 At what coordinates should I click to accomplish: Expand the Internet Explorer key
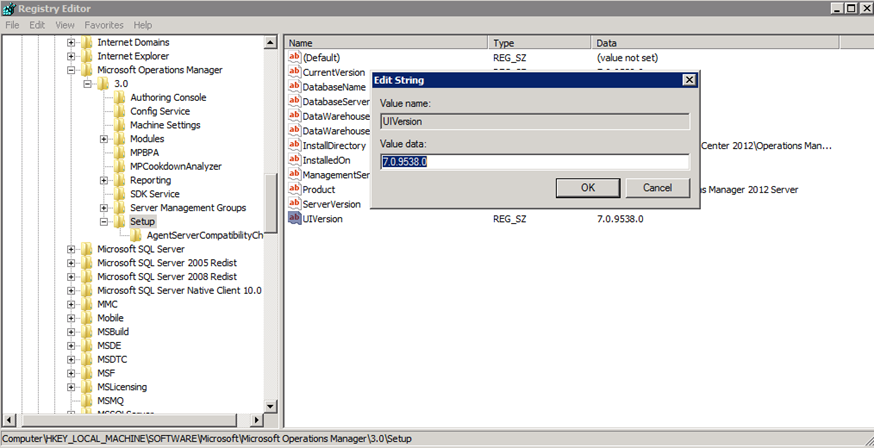point(71,56)
